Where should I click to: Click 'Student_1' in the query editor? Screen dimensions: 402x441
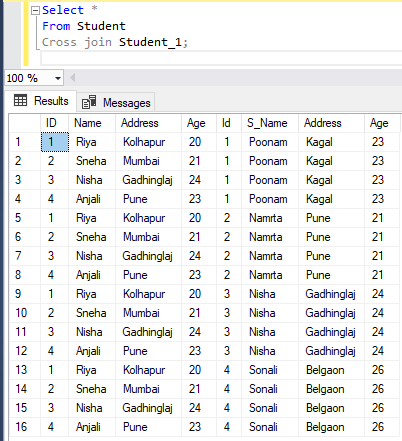[150, 42]
